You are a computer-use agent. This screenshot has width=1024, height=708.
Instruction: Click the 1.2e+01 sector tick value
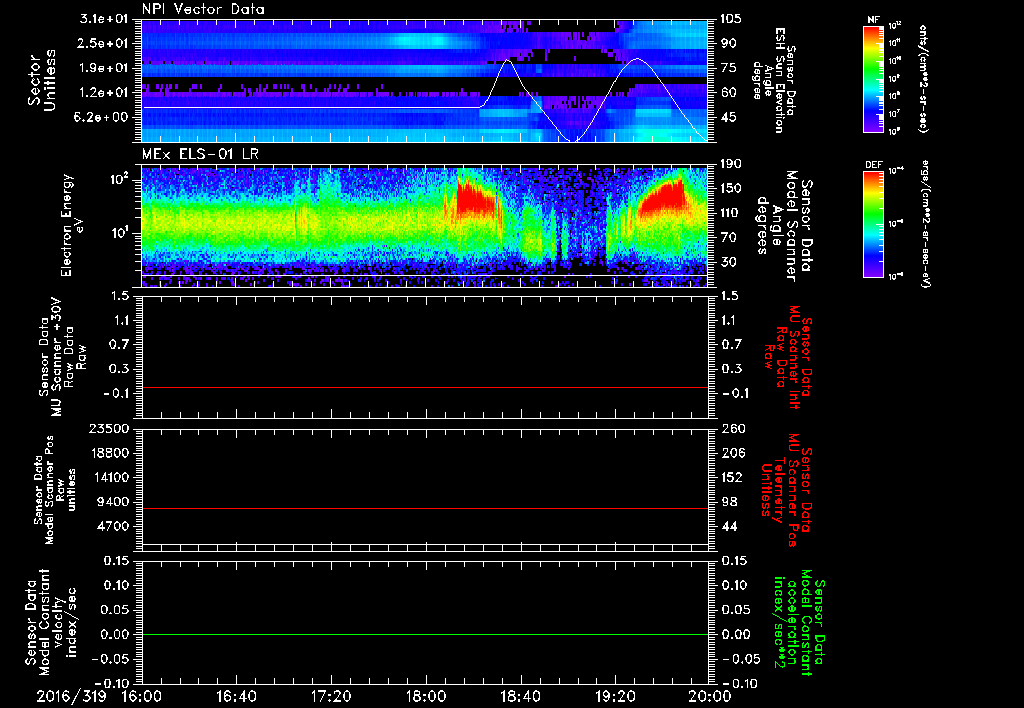(104, 93)
